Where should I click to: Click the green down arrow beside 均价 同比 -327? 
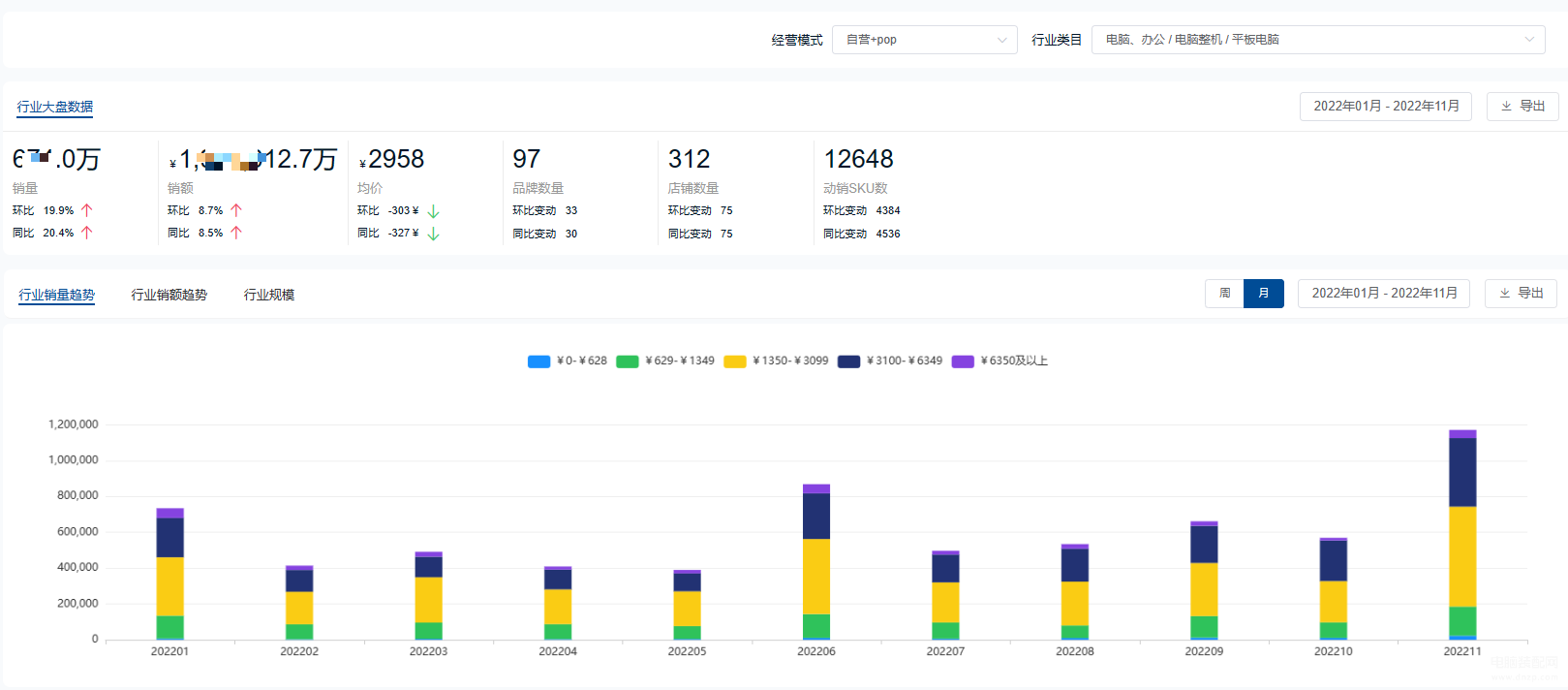[433, 234]
